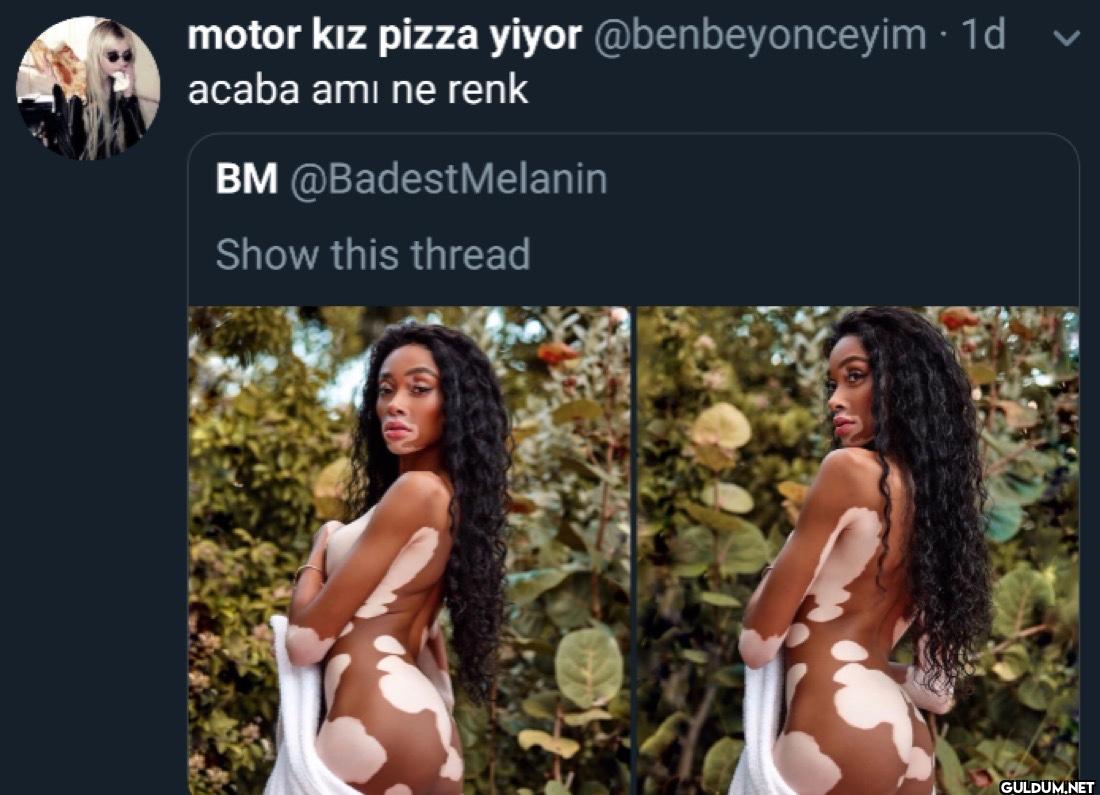Open the tweet author's round profile avatar
Screen dimensions: 1100x795
[x=88, y=88]
